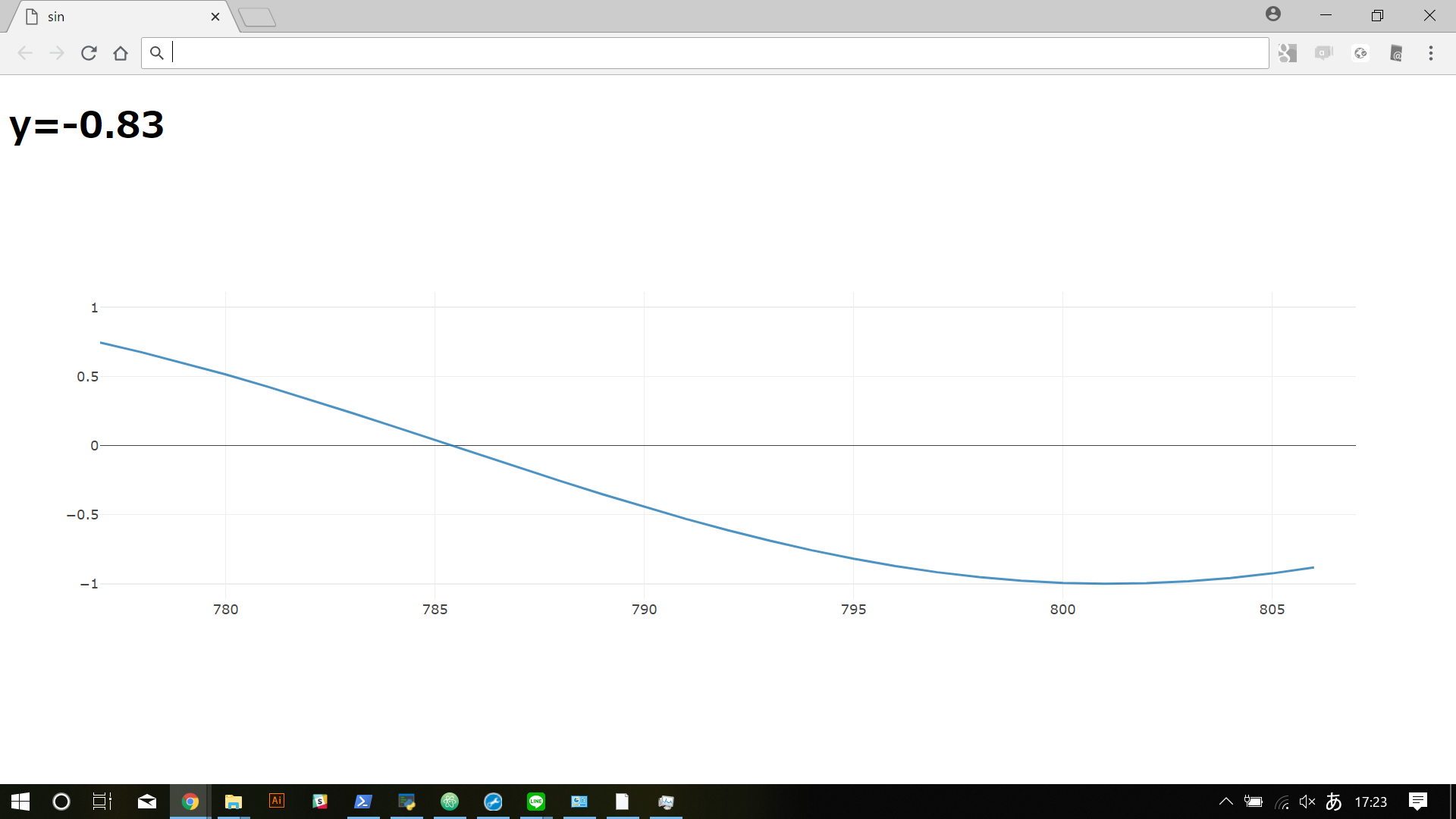
Task: Click the chat bubble video extension icon
Action: click(x=1324, y=53)
